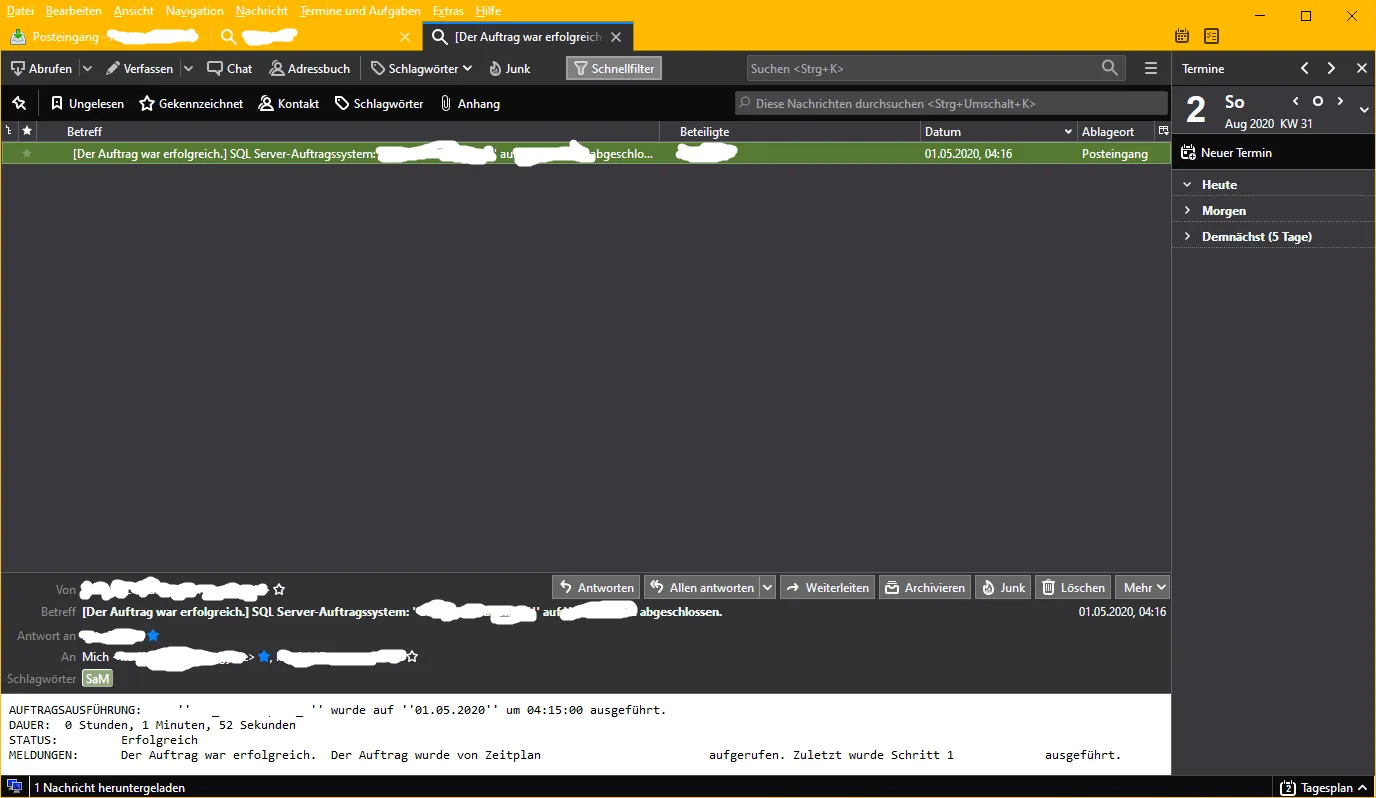Expand the Schlagwörter toolbar dropdown

pyautogui.click(x=420, y=68)
